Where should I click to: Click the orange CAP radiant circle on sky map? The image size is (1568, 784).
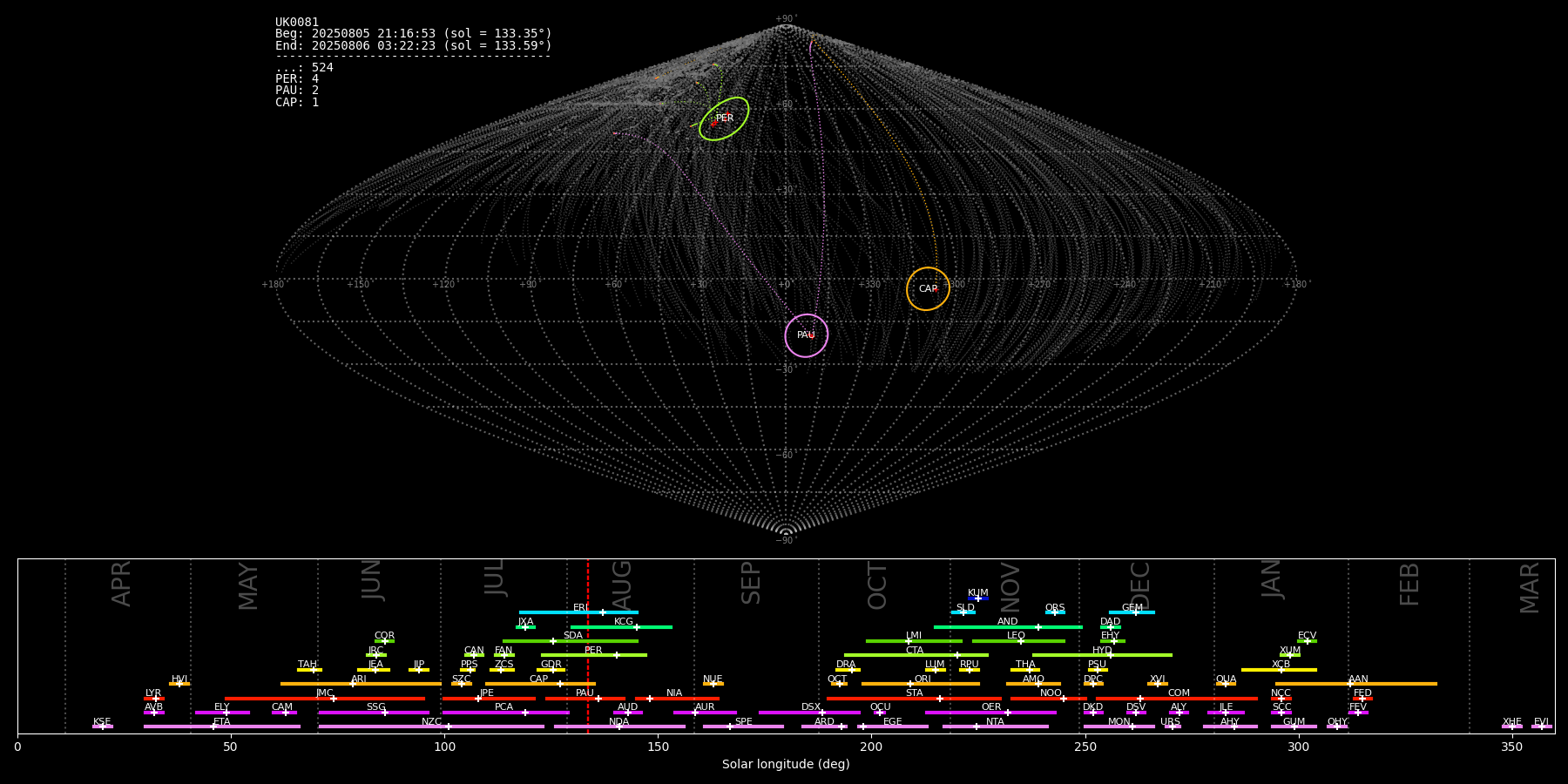click(928, 288)
